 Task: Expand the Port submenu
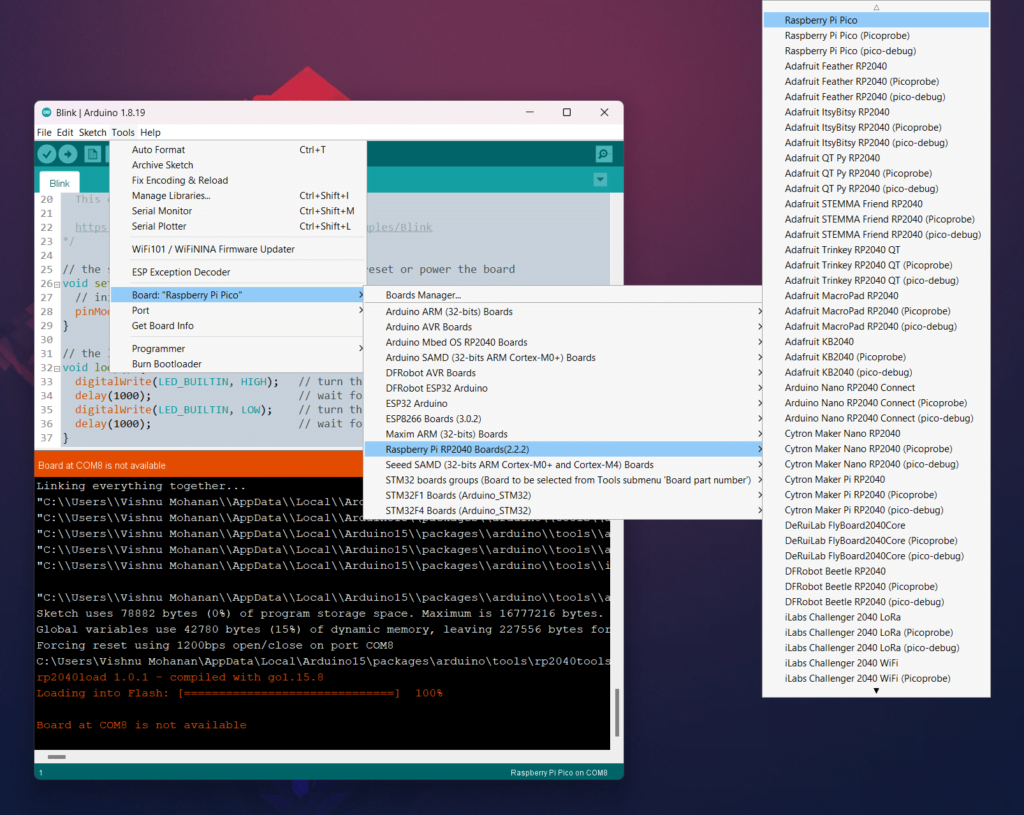[238, 310]
